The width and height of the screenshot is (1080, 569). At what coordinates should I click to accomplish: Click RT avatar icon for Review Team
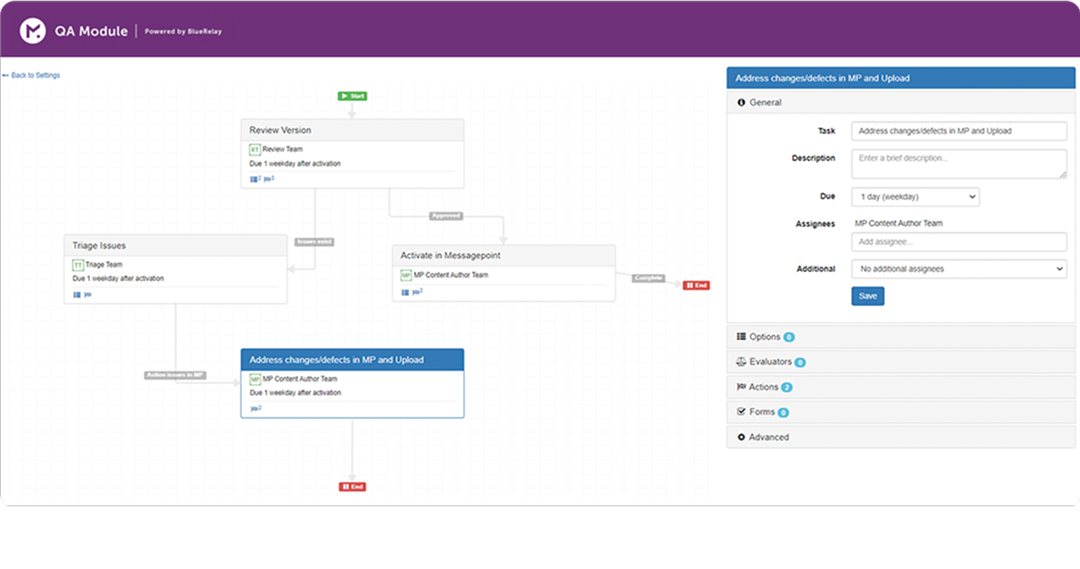tap(254, 149)
